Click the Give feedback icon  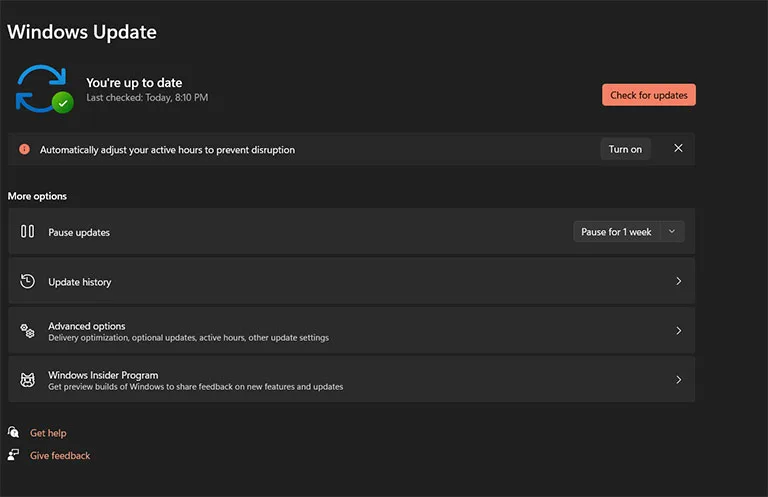pos(13,455)
